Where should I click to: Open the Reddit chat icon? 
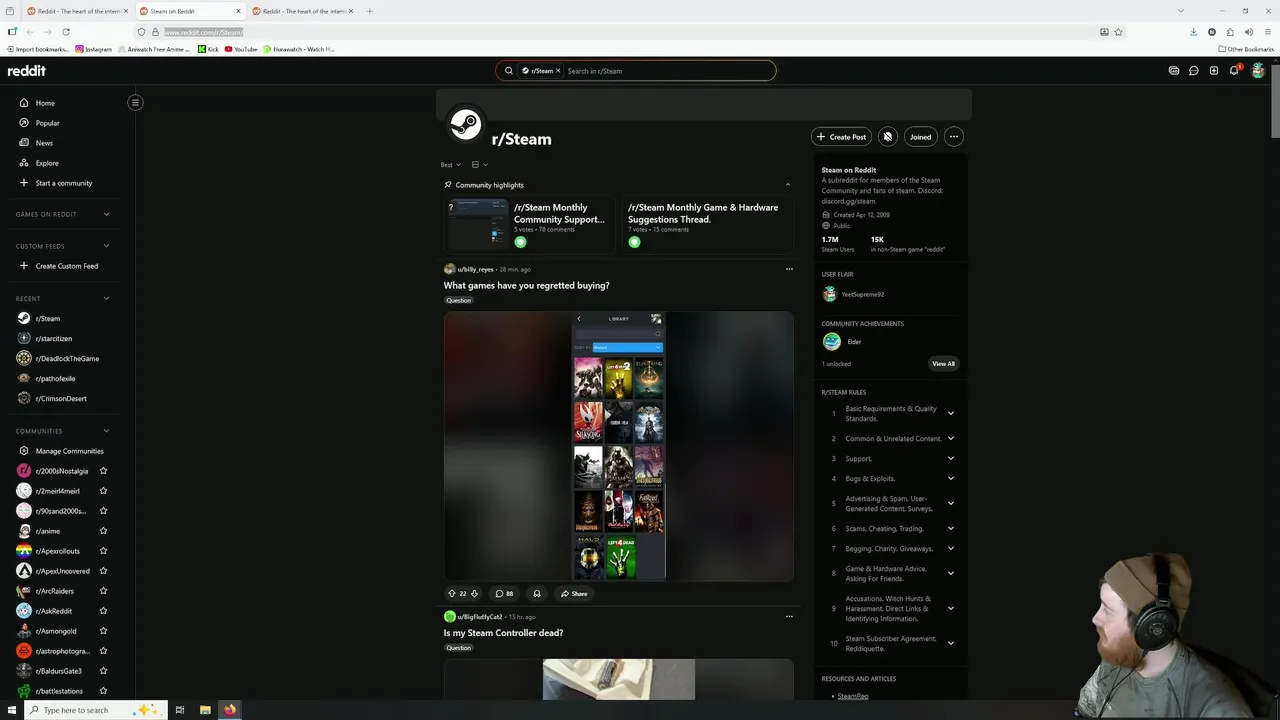point(1194,71)
